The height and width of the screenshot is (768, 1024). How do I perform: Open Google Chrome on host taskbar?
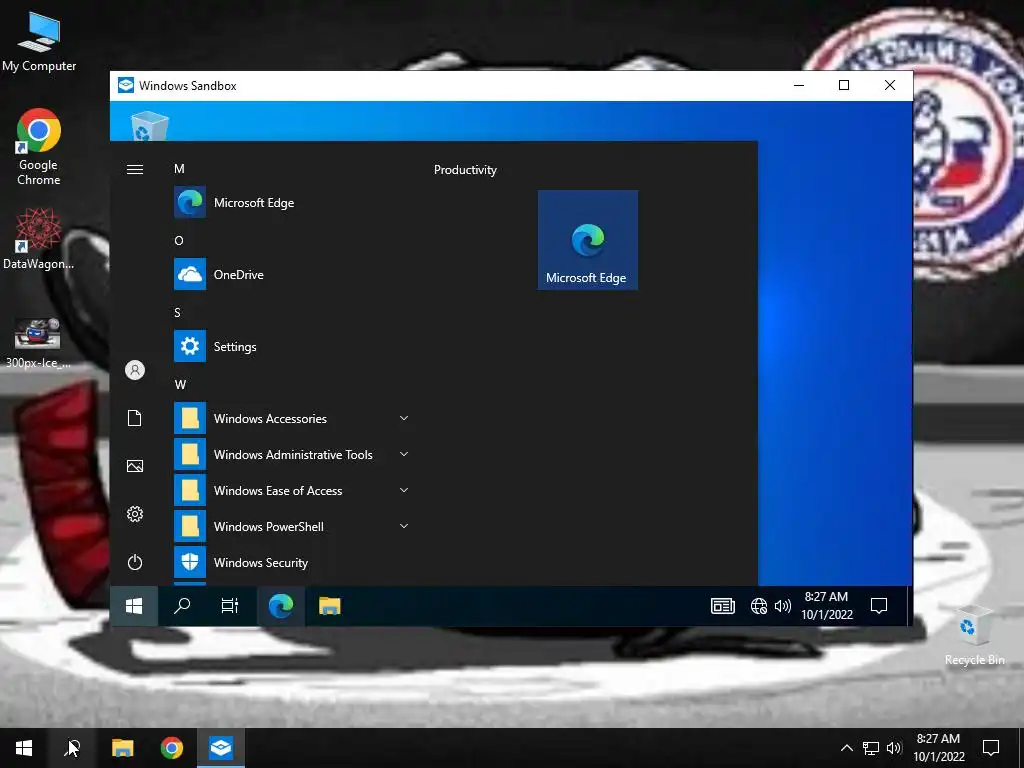[172, 748]
